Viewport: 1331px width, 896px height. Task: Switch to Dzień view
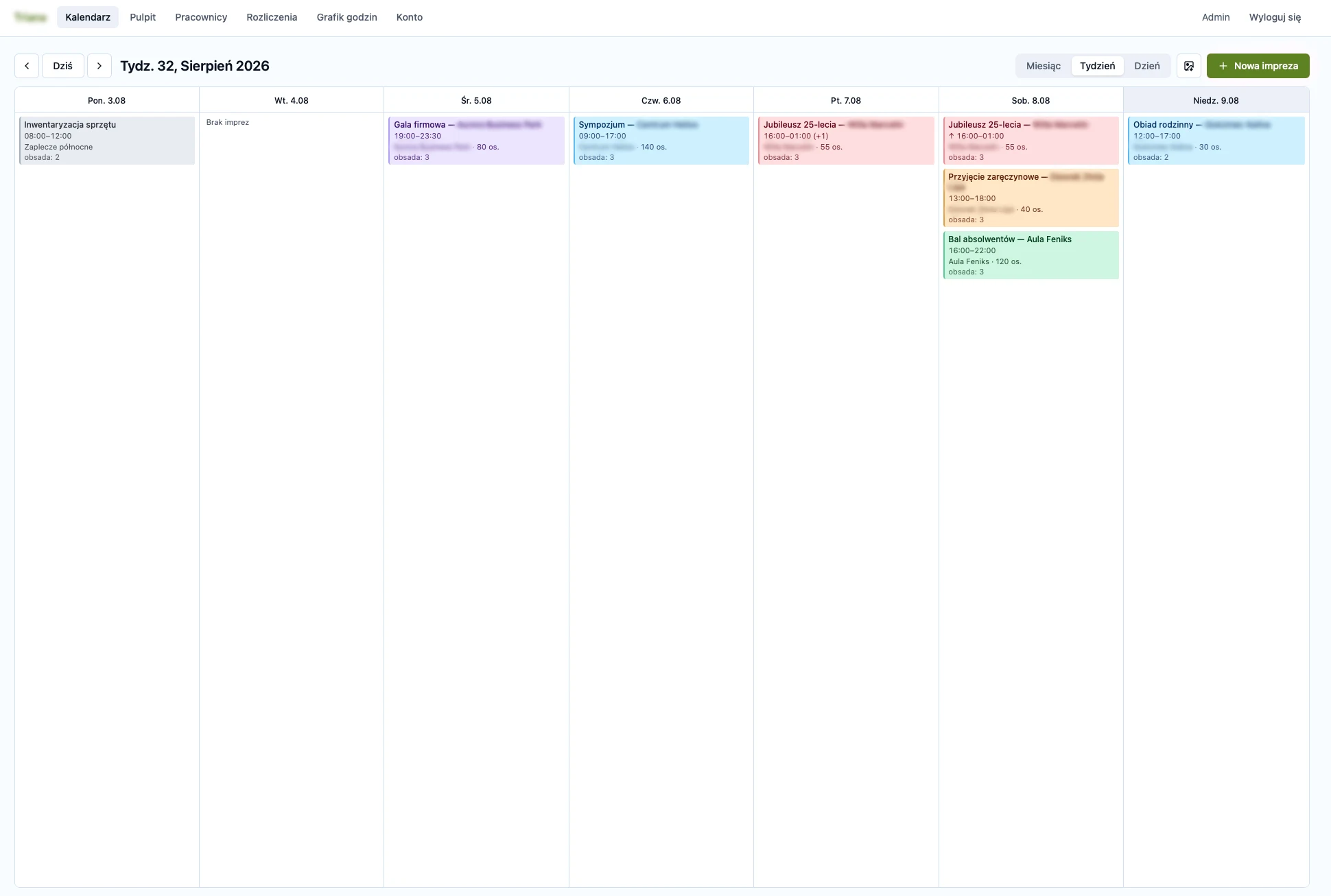click(1146, 66)
